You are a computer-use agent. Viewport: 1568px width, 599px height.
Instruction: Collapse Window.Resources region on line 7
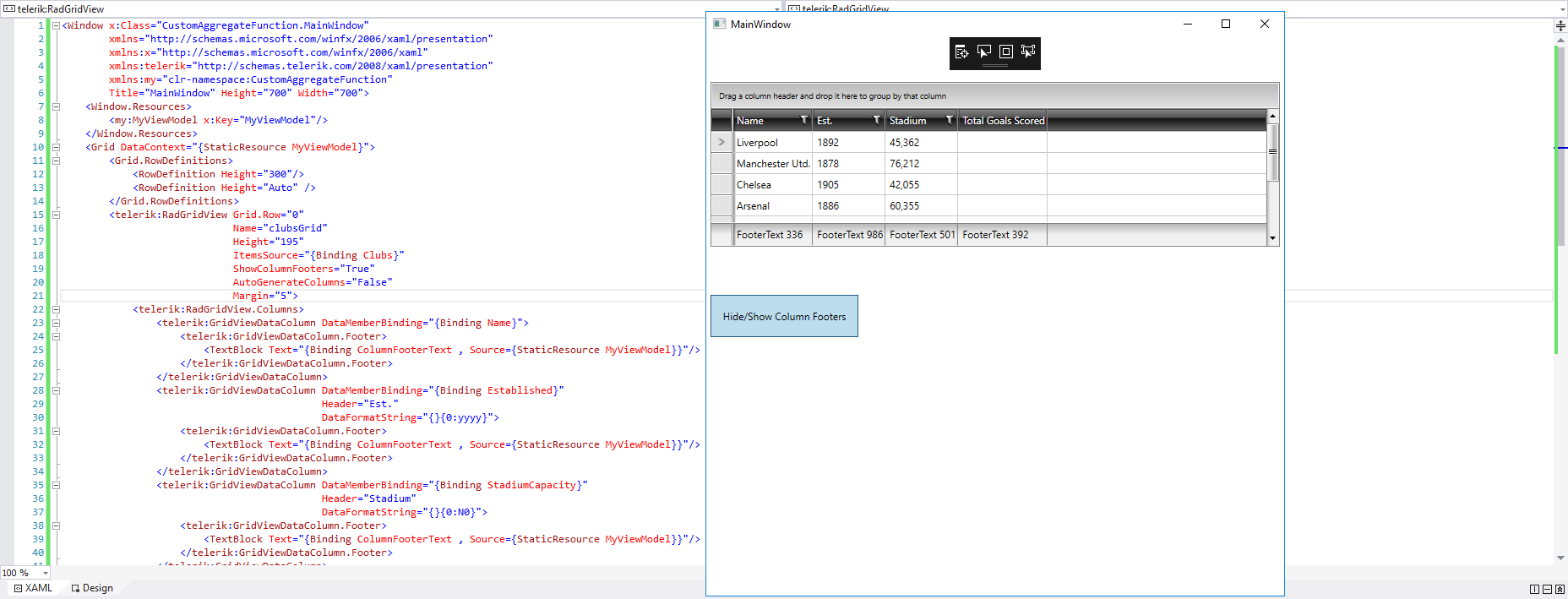point(56,106)
